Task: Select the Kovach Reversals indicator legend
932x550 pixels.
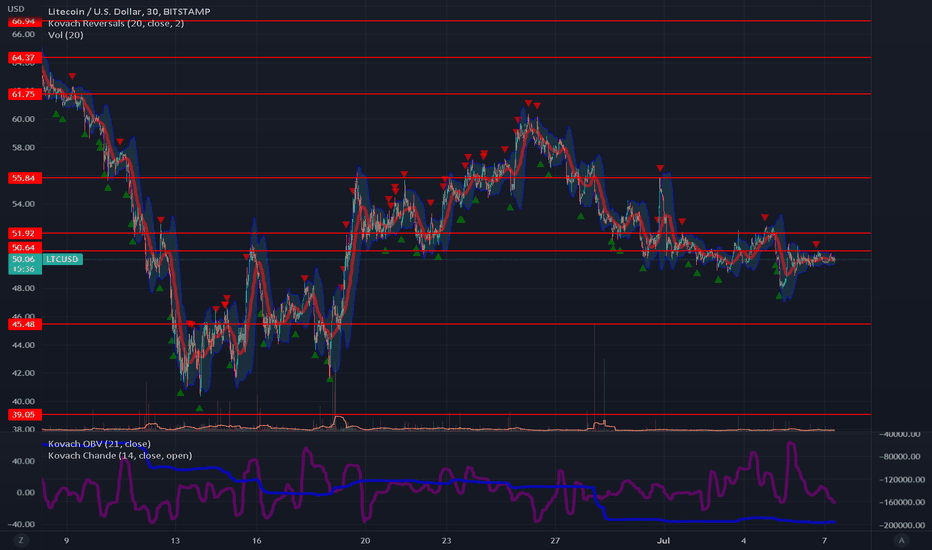Action: pyautogui.click(x=116, y=23)
